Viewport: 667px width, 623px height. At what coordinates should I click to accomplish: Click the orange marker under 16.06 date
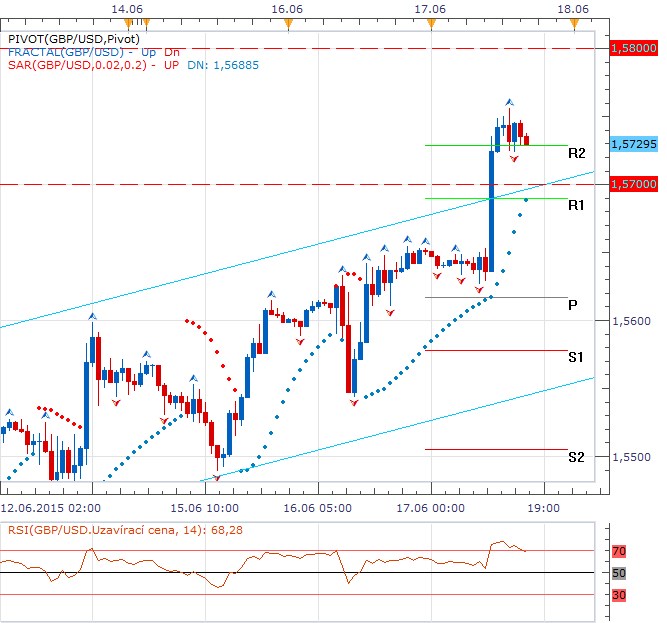pyautogui.click(x=288, y=24)
